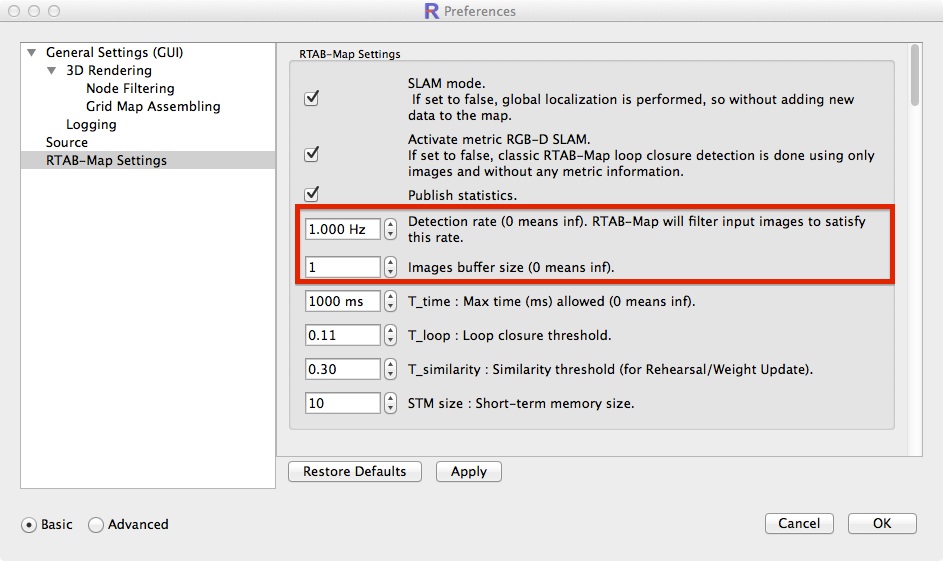
Task: Collapse the General Settings (GUI) tree node
Action: [32, 53]
